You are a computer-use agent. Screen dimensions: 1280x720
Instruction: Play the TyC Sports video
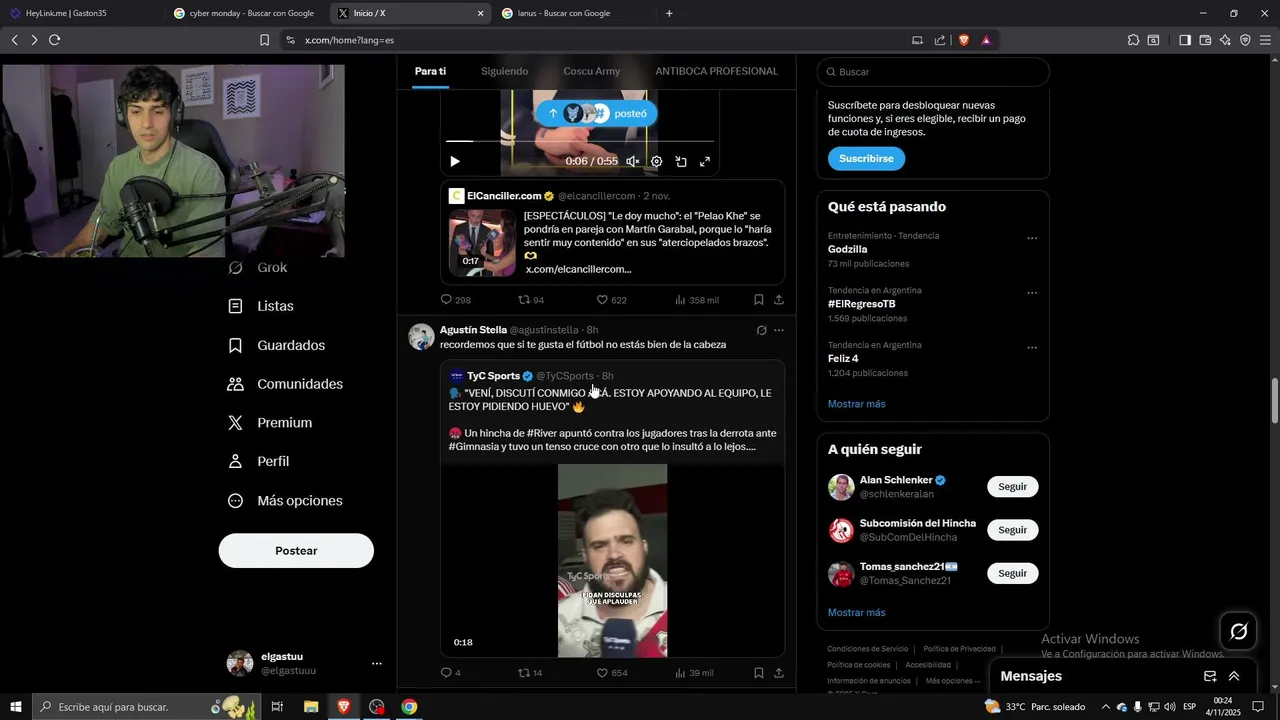tap(612, 560)
